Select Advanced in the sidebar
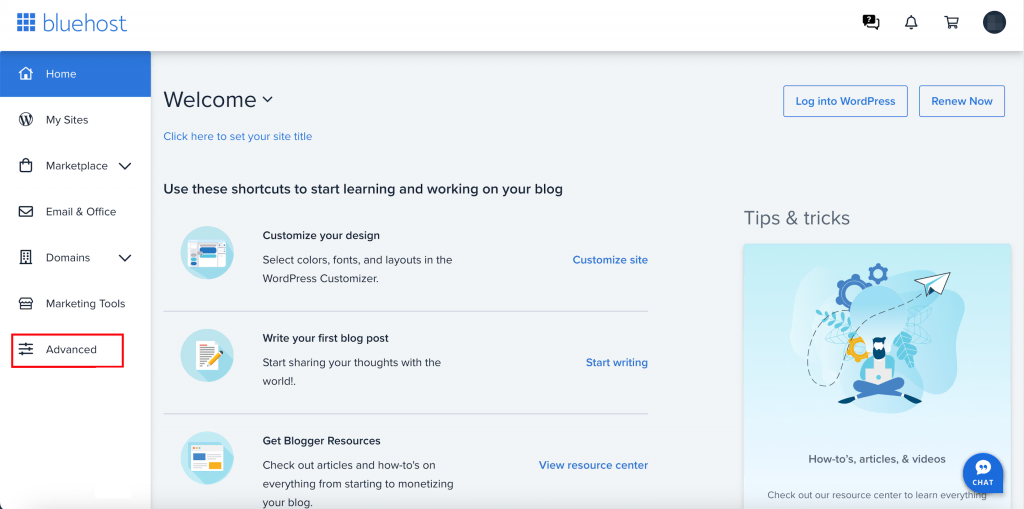The height and width of the screenshot is (509, 1024). (x=71, y=350)
